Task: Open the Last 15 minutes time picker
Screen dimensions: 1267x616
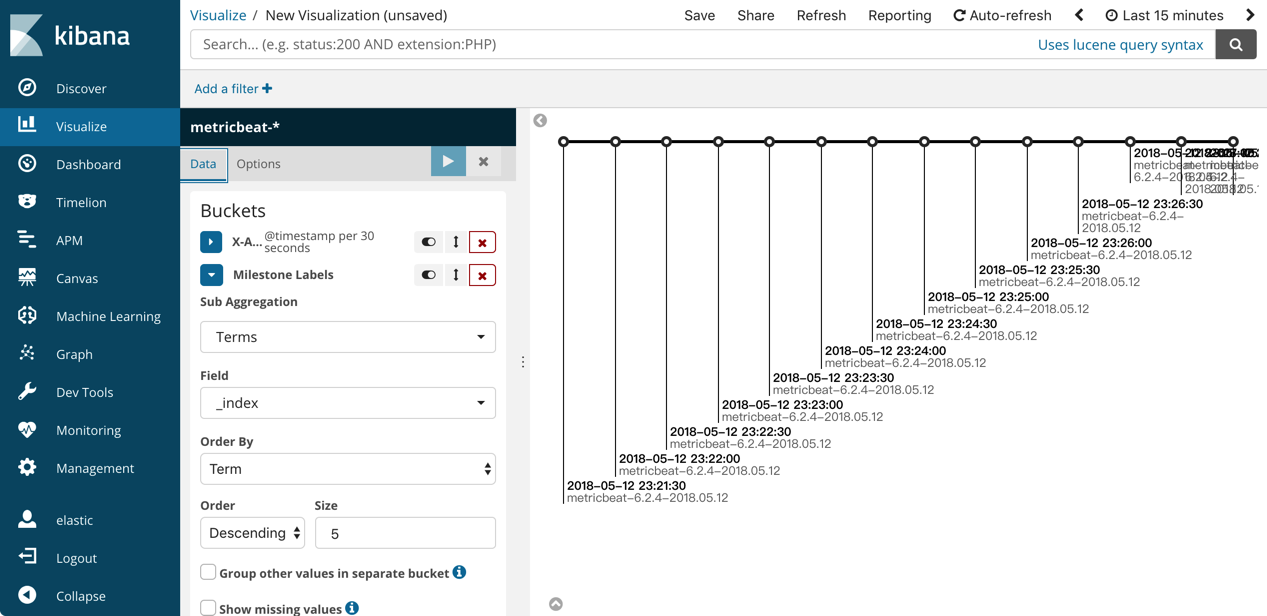Action: pyautogui.click(x=1164, y=15)
